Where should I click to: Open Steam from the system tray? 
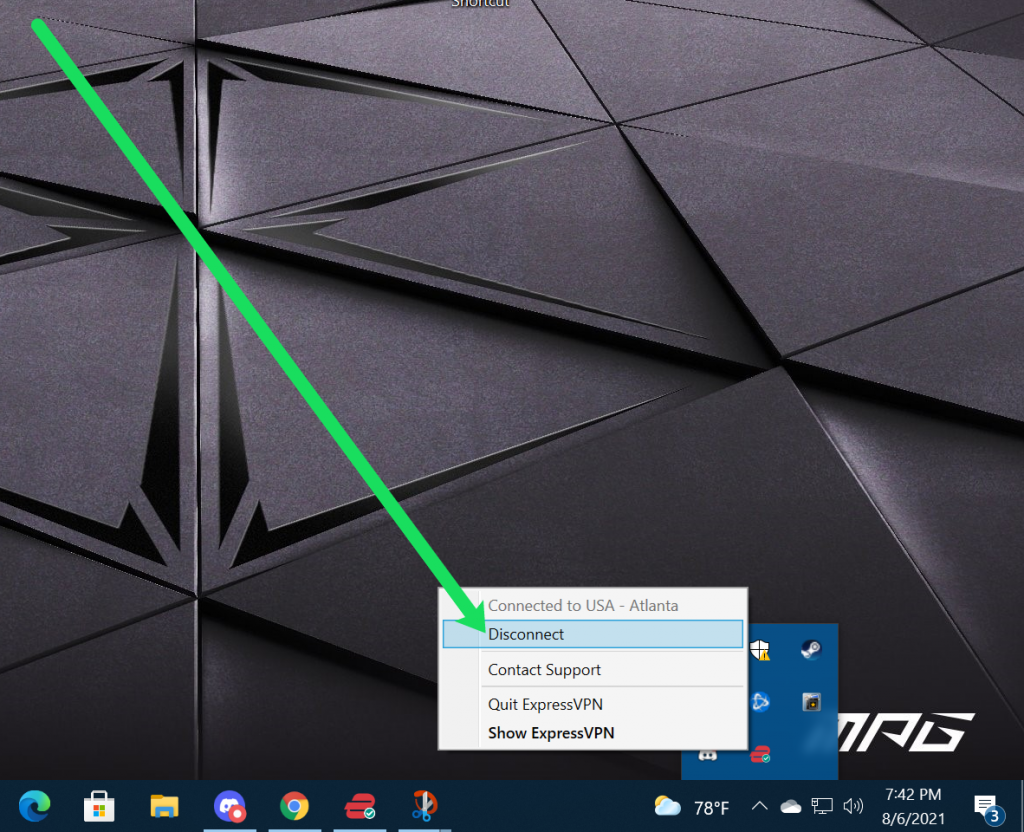coord(812,650)
